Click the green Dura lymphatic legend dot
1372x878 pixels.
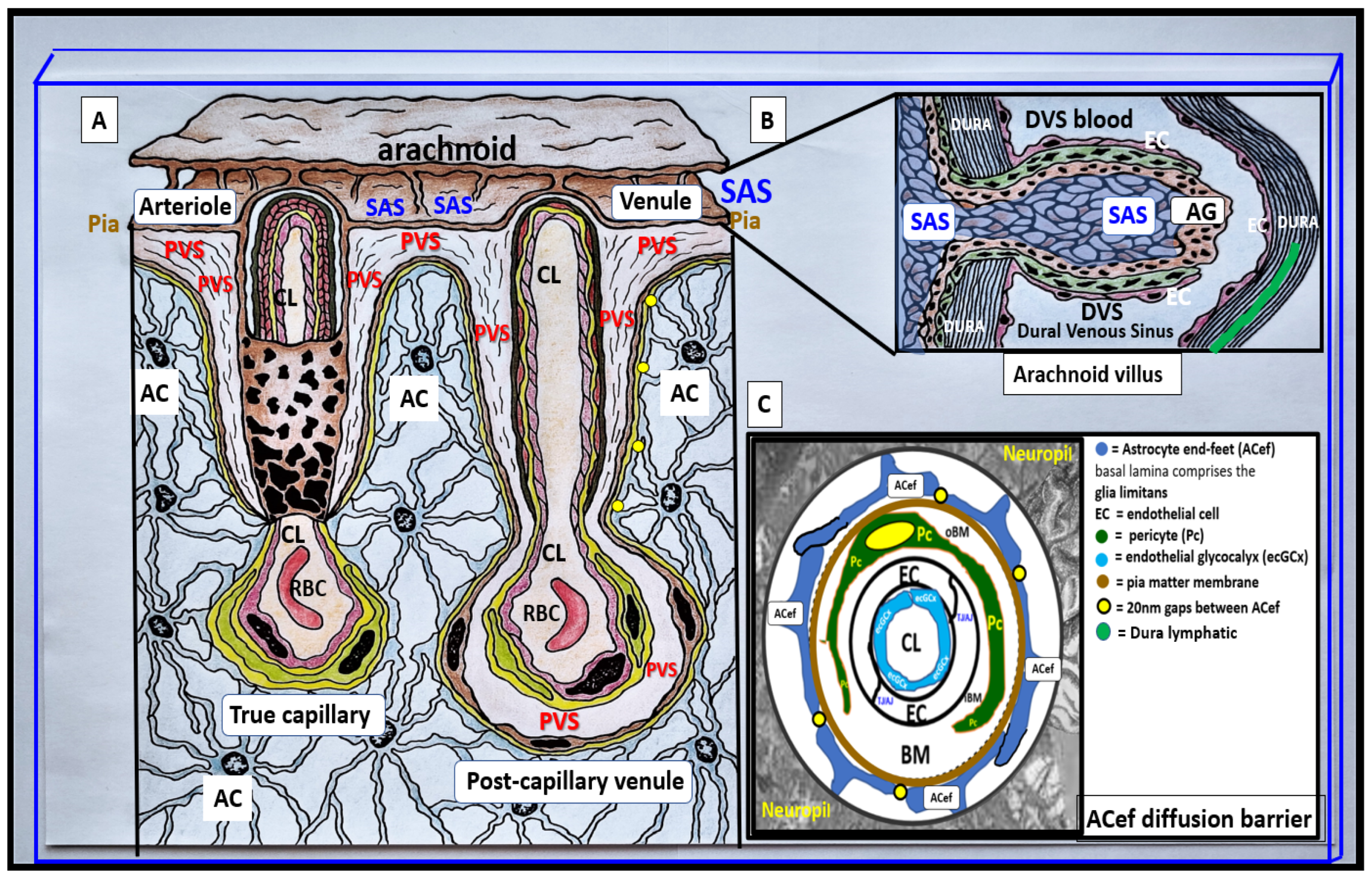(1103, 632)
